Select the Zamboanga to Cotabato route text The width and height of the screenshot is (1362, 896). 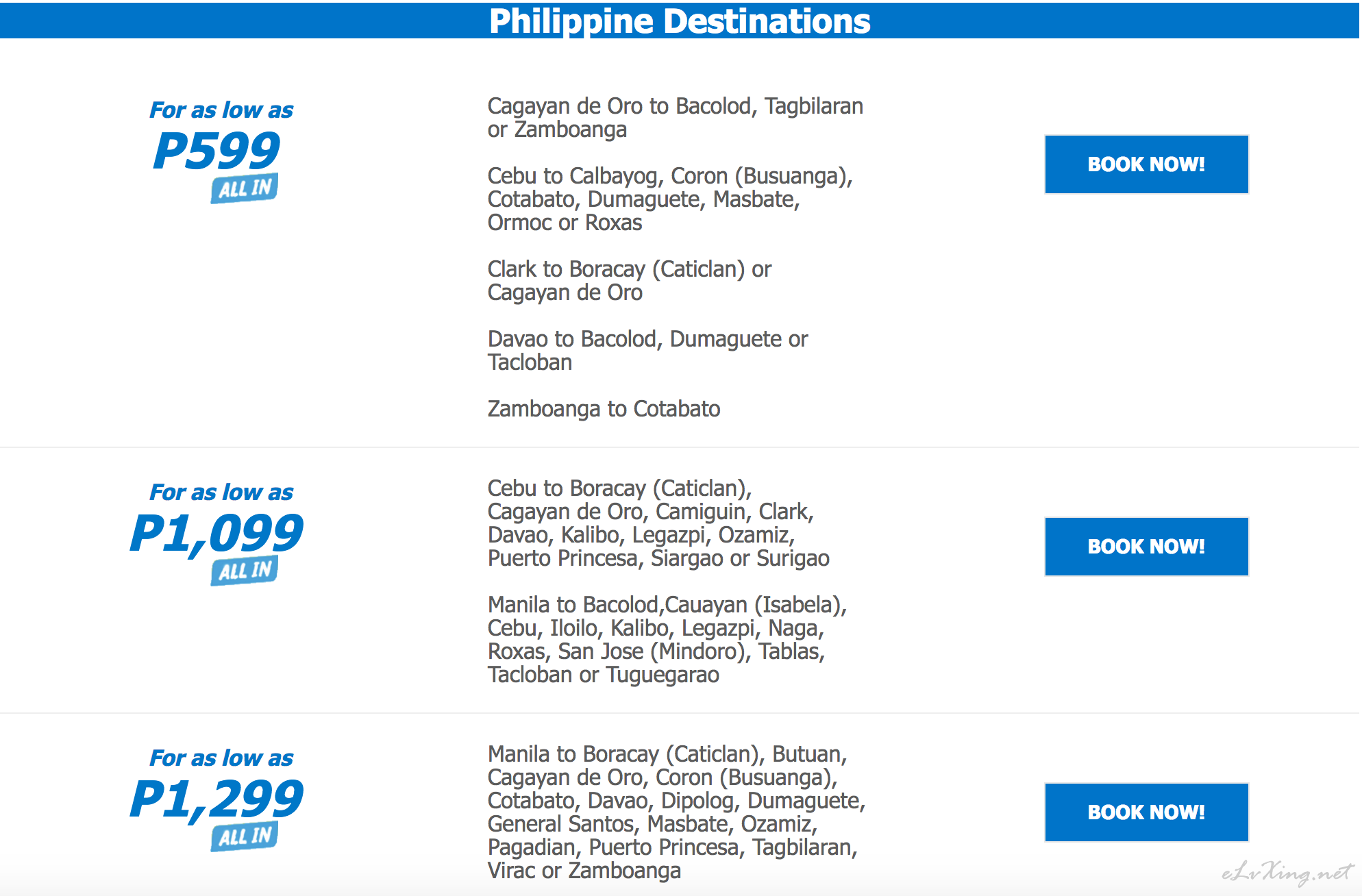coord(604,409)
